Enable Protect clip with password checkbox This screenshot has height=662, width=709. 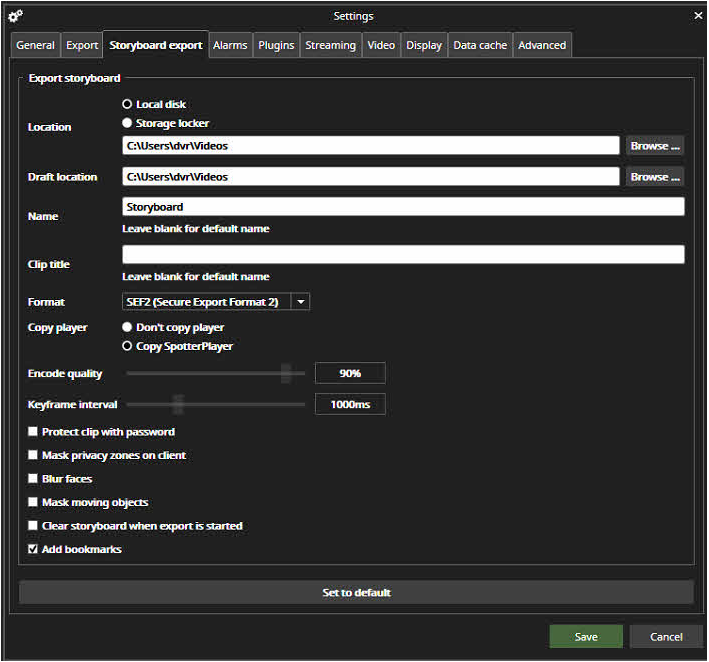point(33,432)
